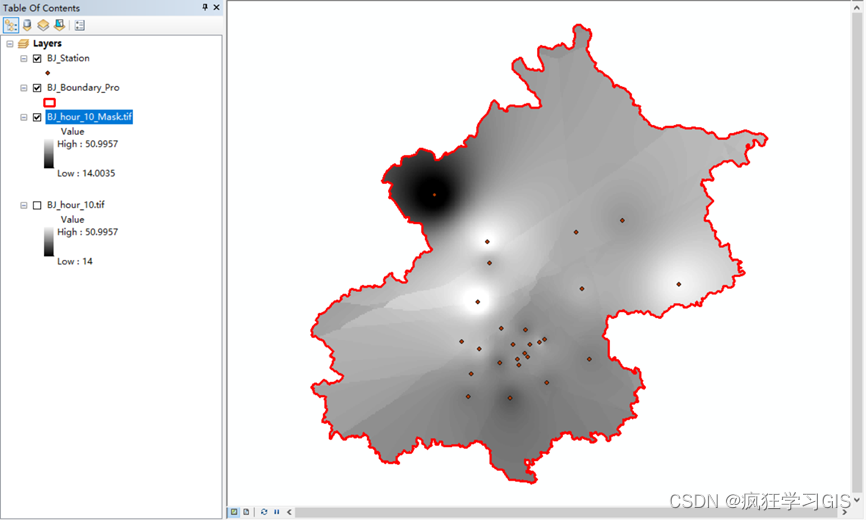866x520 pixels.
Task: Open Table Of Contents options button
Action: point(80,25)
